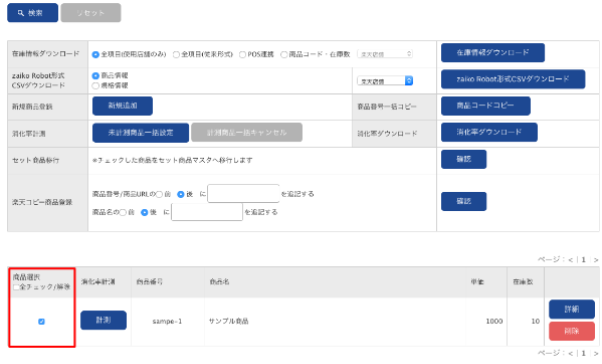Click page 1 in pager below the table
Viewport: 602px width, 364px height.
(x=584, y=353)
